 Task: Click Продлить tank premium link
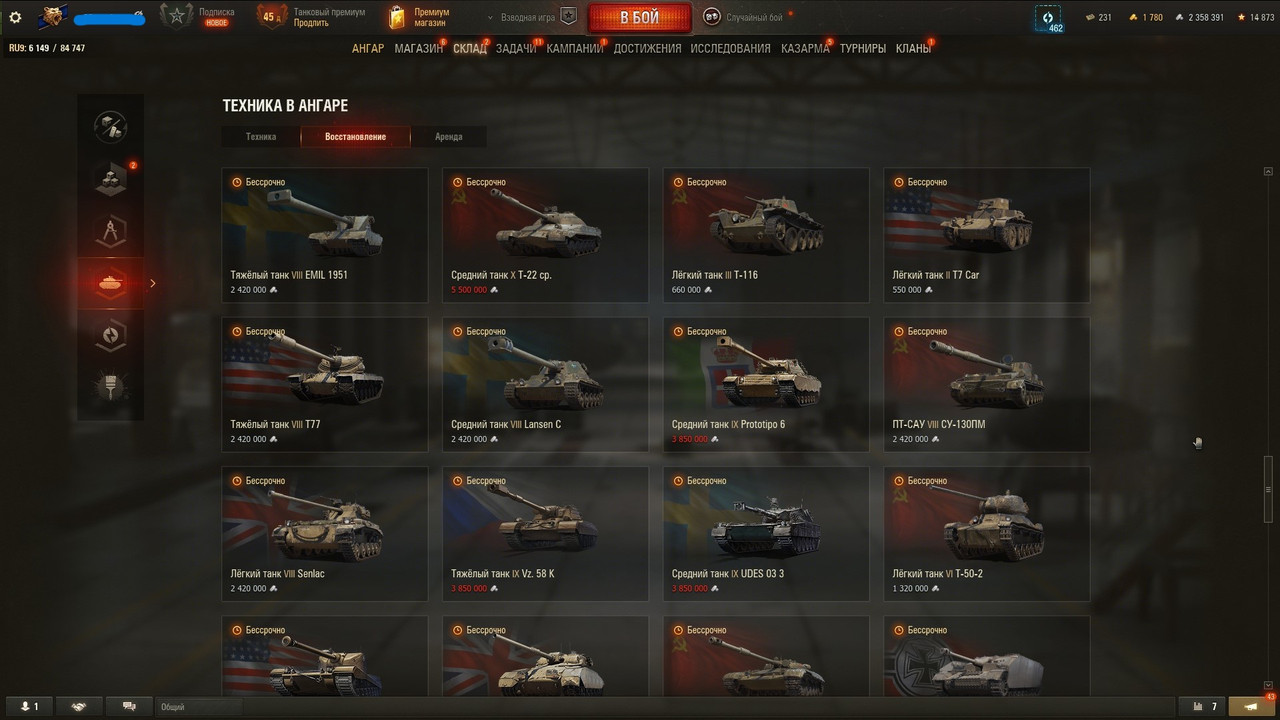point(311,23)
